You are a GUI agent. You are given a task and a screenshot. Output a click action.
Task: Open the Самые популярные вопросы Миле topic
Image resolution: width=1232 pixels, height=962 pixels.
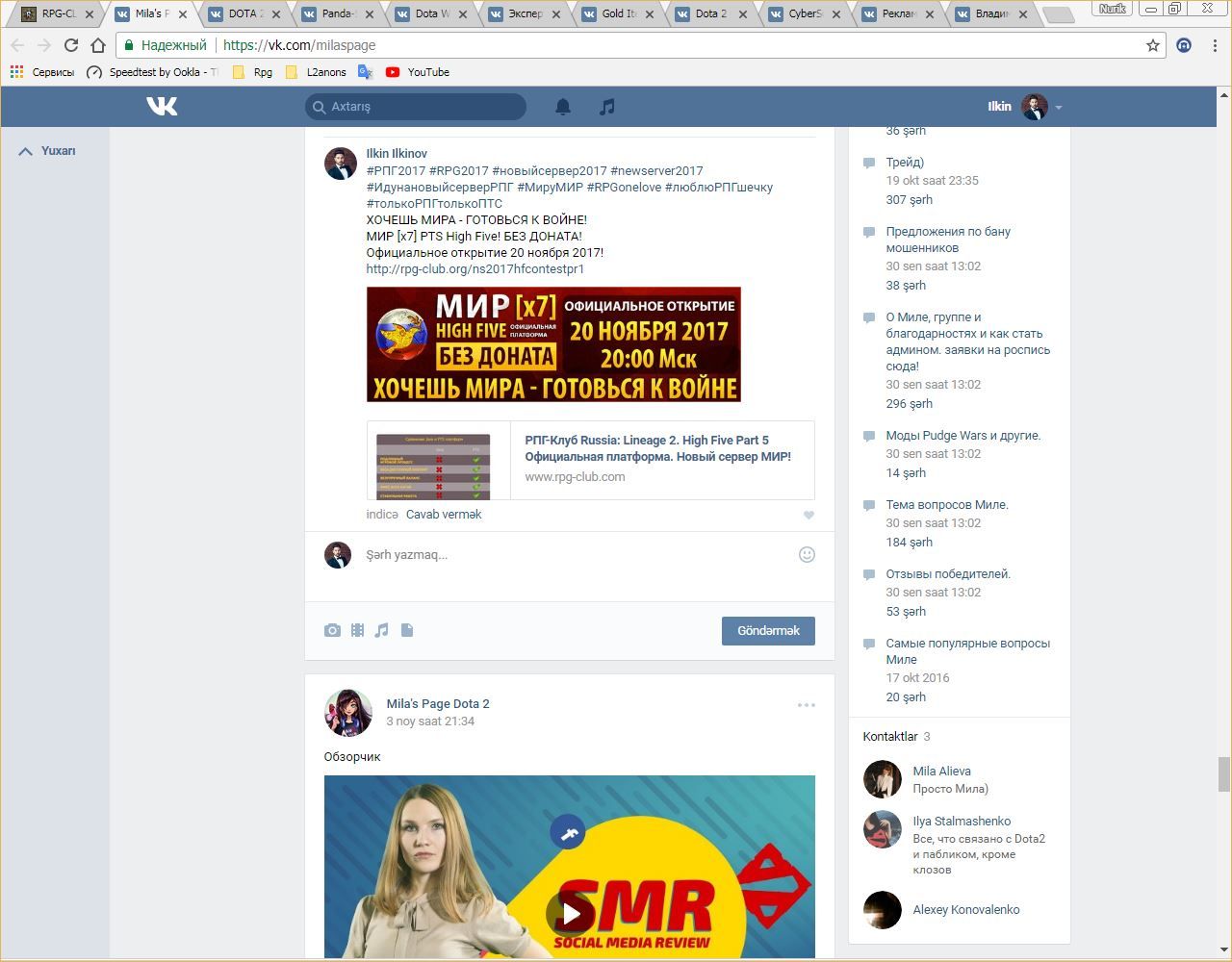[x=968, y=651]
